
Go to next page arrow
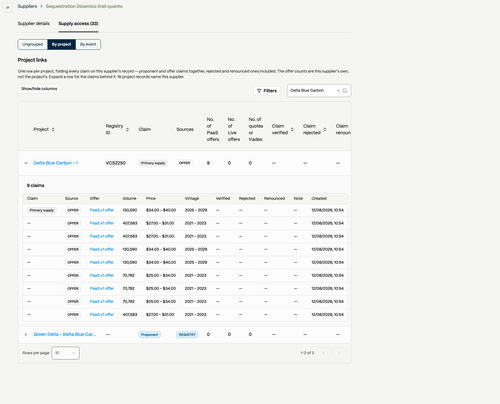point(339,353)
